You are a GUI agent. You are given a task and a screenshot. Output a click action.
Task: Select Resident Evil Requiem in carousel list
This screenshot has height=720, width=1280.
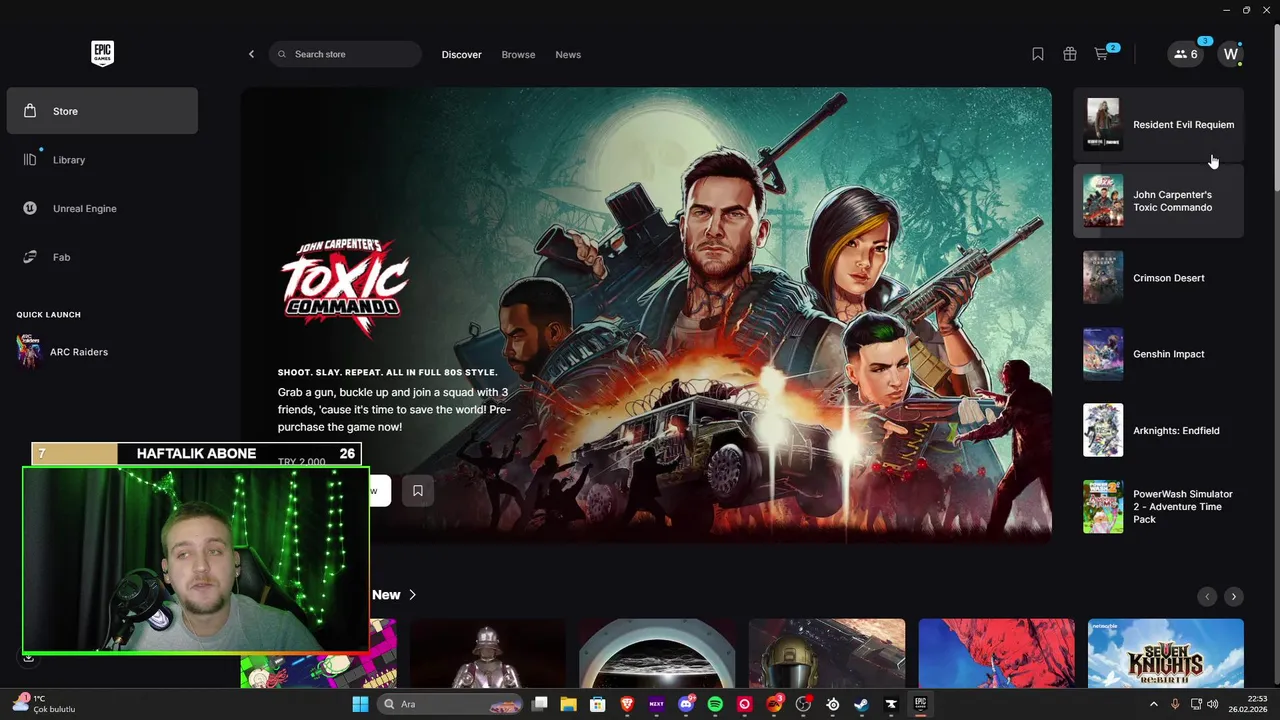pos(1158,125)
